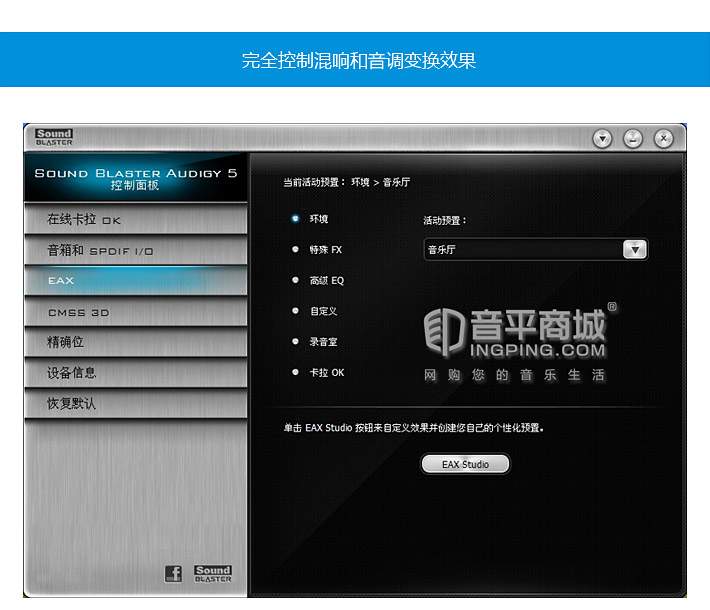Viewport: 710px width, 610px height.
Task: Click the Facebook icon in the sidebar
Action: coord(173,574)
